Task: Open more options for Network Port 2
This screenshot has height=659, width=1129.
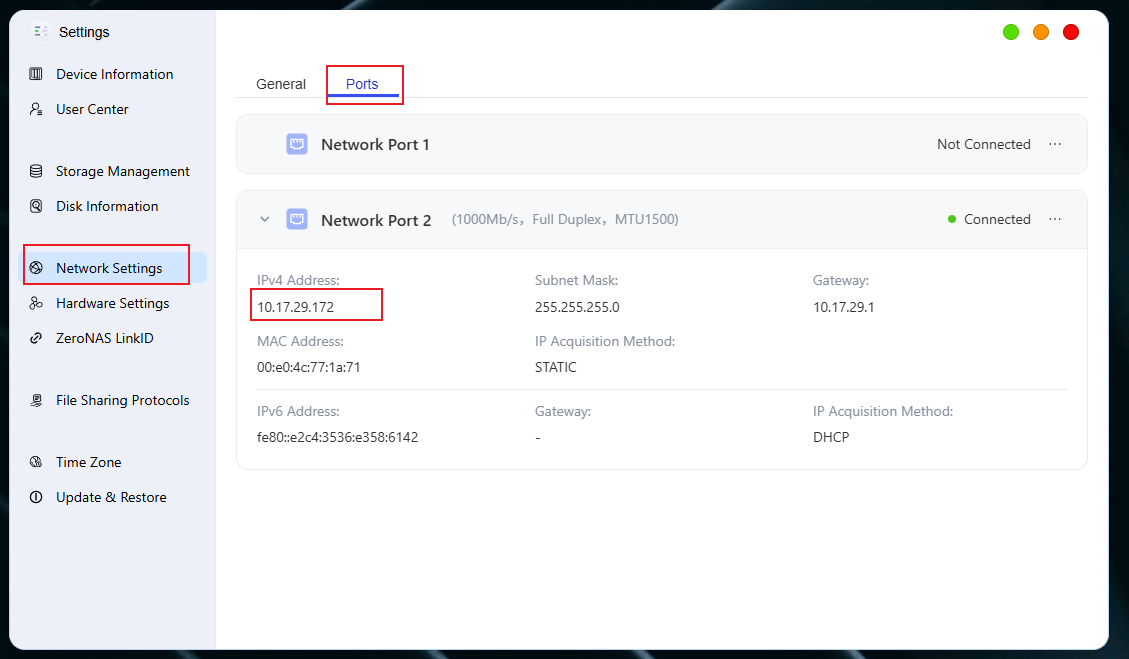Action: point(1055,219)
